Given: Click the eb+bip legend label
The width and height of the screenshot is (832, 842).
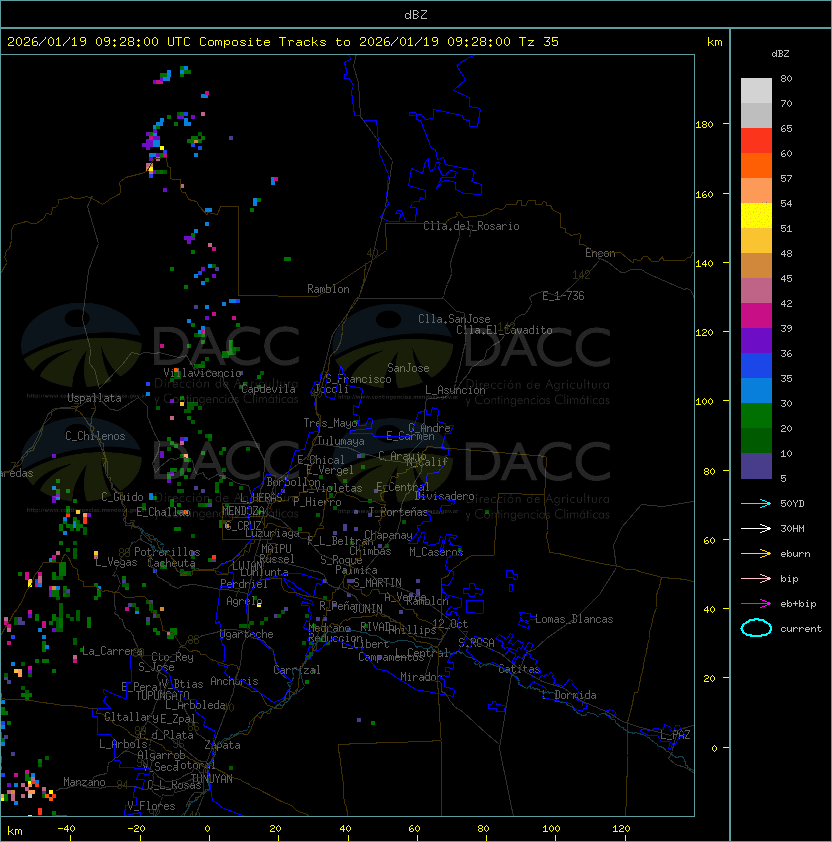Looking at the screenshot, I should point(798,604).
